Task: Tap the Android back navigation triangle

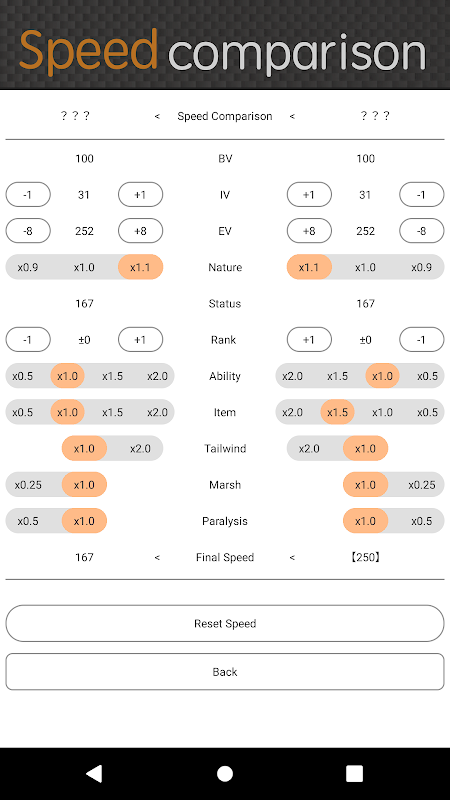Action: pyautogui.click(x=94, y=773)
